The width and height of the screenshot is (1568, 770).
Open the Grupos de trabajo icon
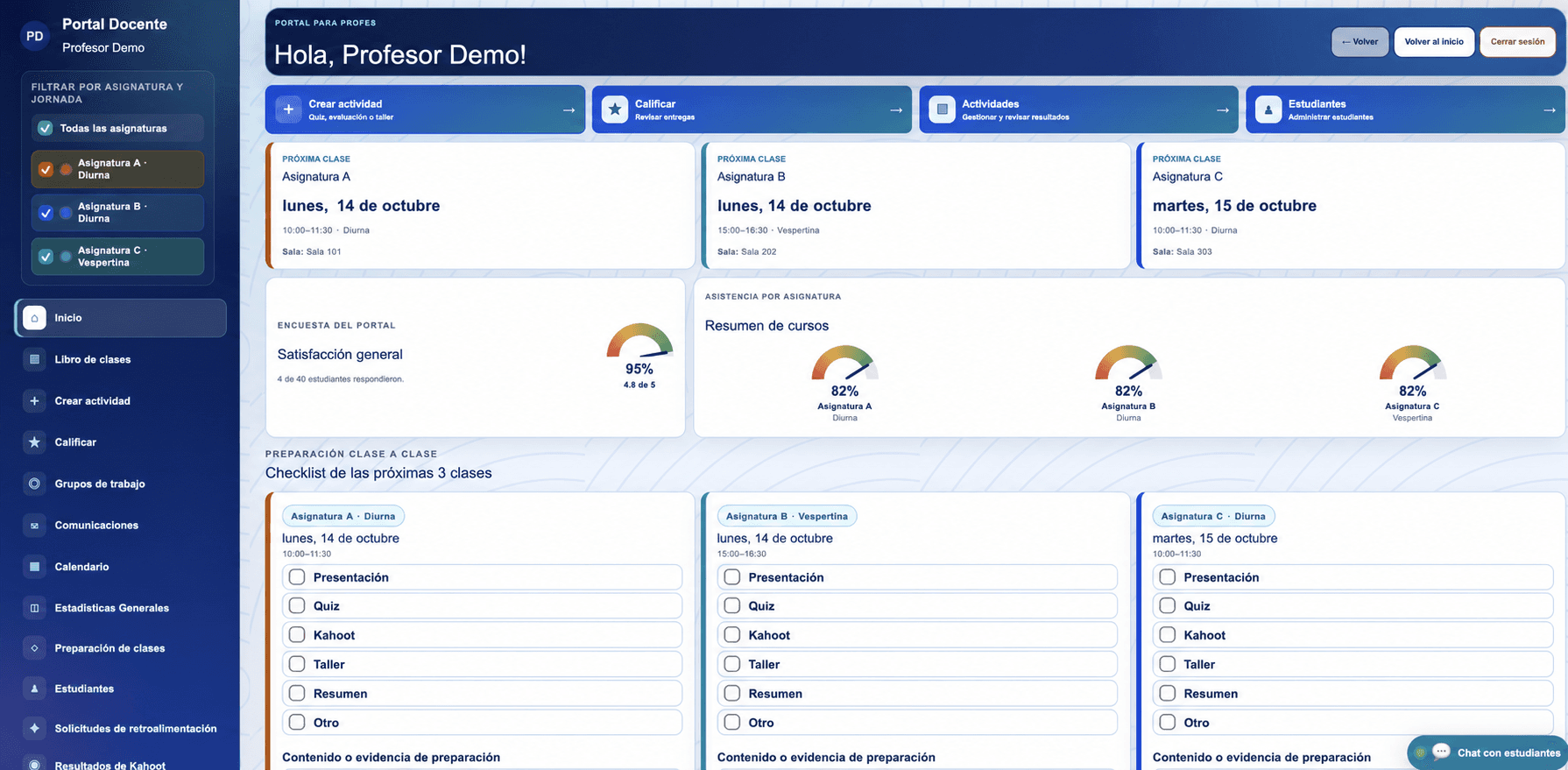pos(34,484)
